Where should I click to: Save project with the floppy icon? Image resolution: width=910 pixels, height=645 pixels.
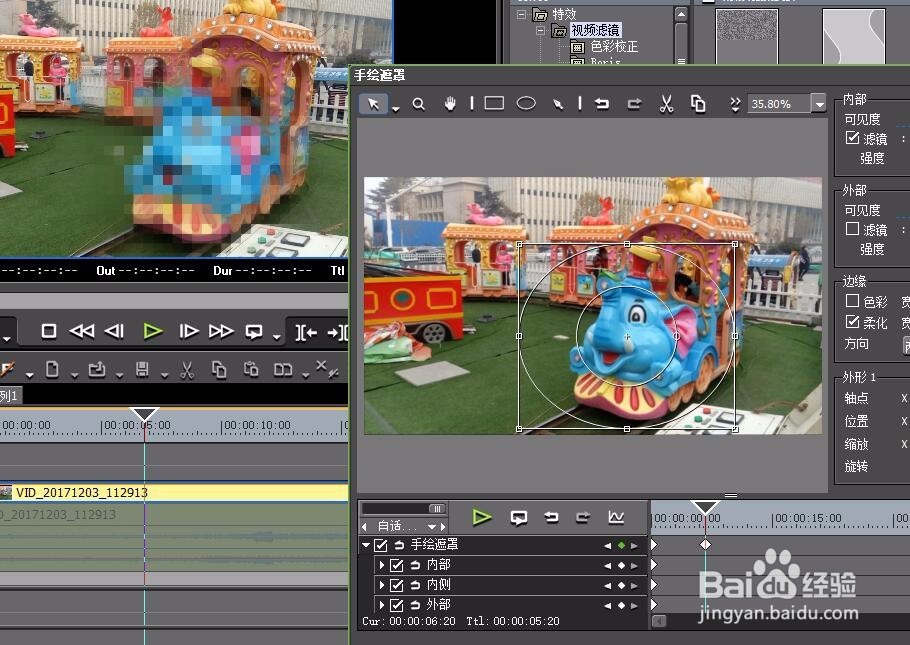point(142,369)
